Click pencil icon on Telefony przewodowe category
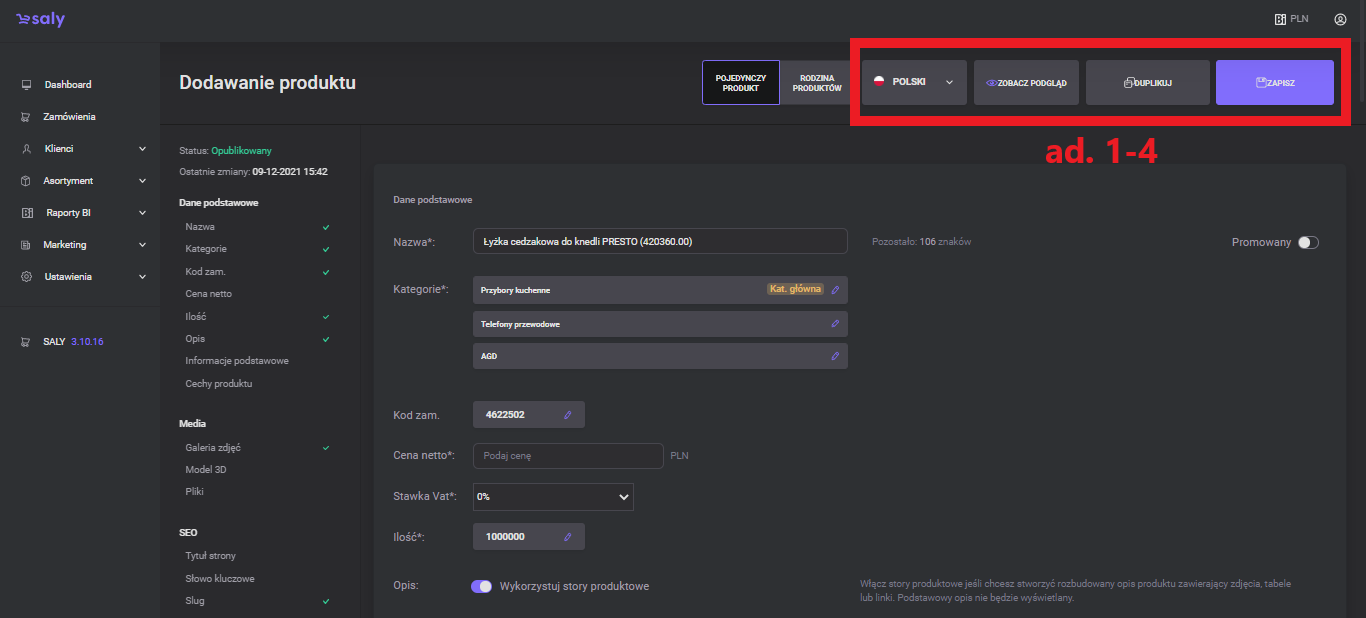Image resolution: width=1366 pixels, height=618 pixels. [x=835, y=324]
